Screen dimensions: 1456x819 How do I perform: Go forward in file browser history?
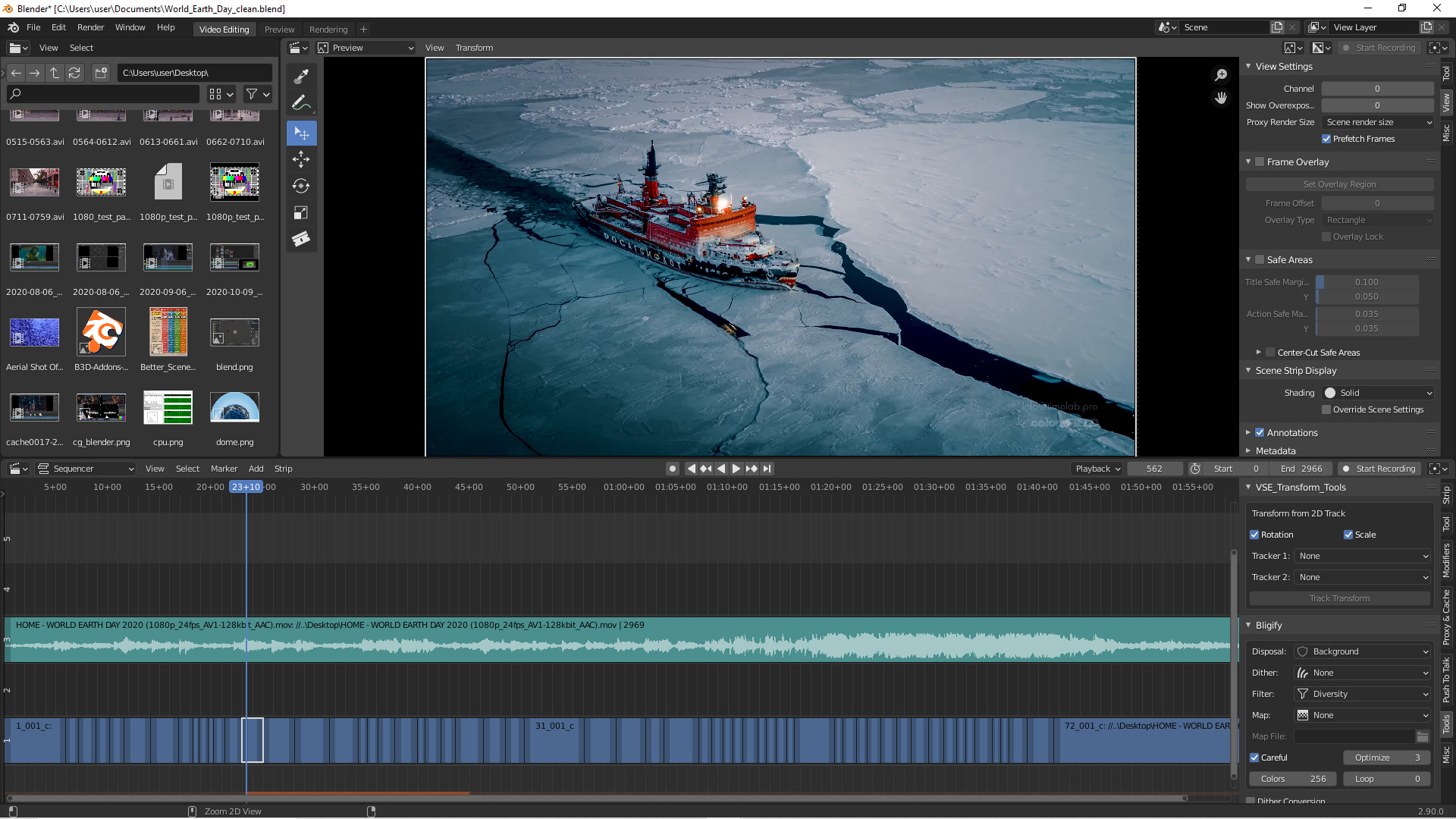tap(35, 73)
